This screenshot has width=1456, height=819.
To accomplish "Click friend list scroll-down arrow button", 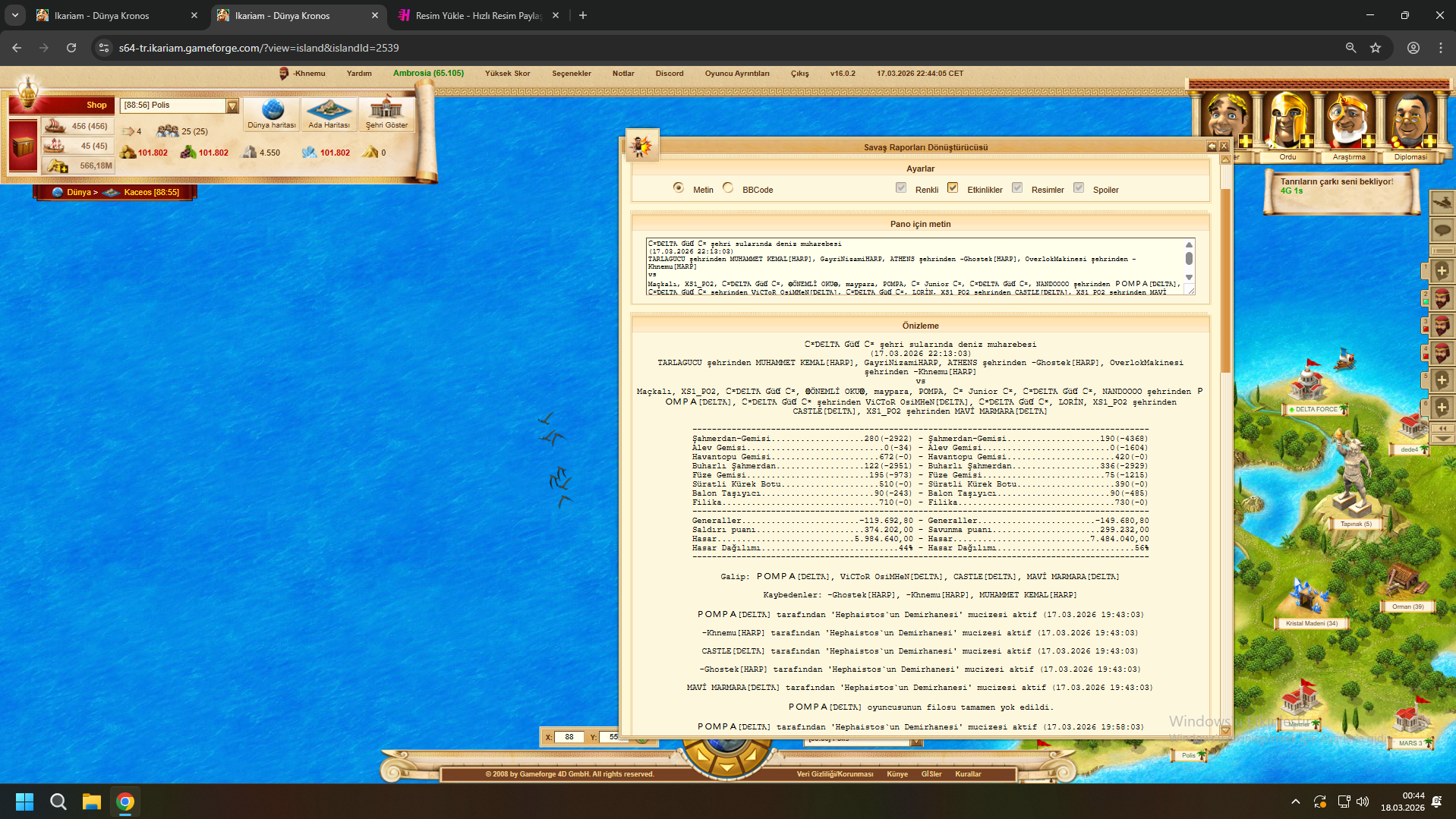I will [1442, 439].
